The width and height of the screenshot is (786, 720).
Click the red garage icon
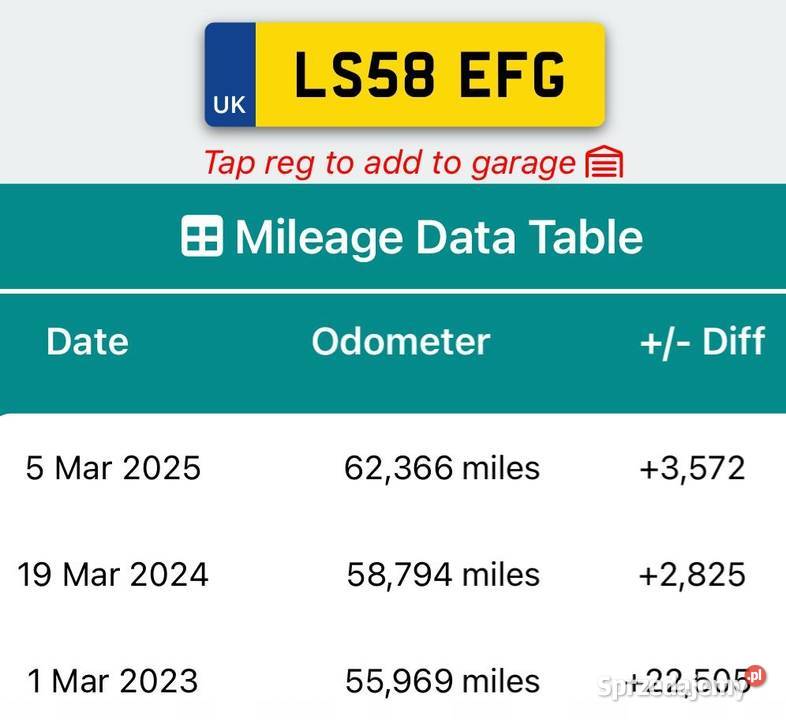[604, 162]
